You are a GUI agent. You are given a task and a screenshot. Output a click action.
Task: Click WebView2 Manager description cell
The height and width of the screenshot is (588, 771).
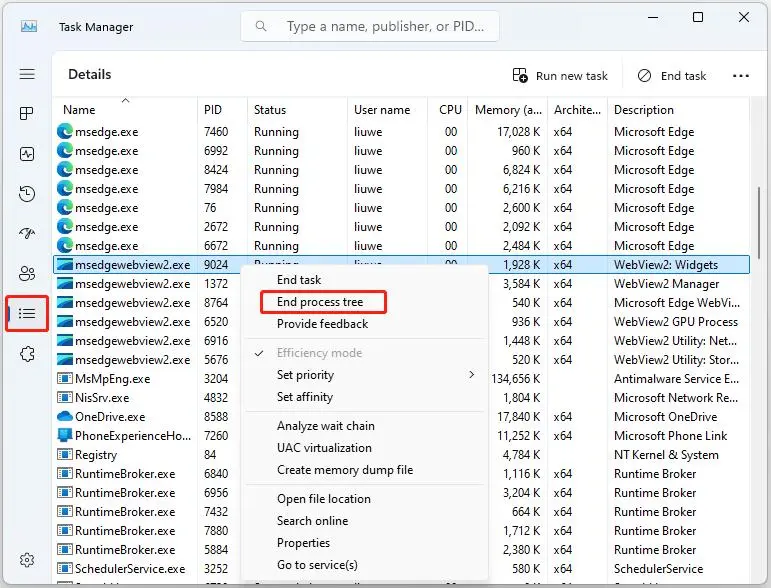(666, 284)
